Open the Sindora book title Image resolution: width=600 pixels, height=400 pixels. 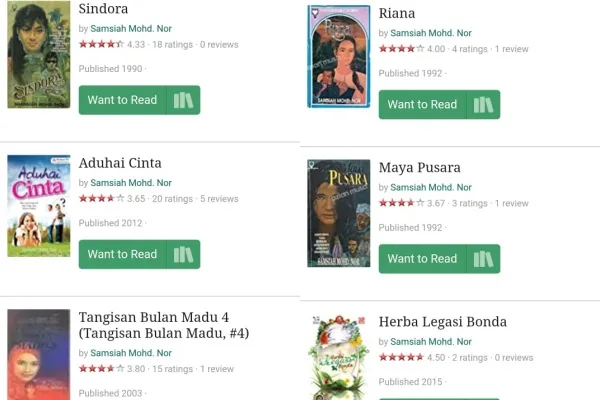point(103,8)
